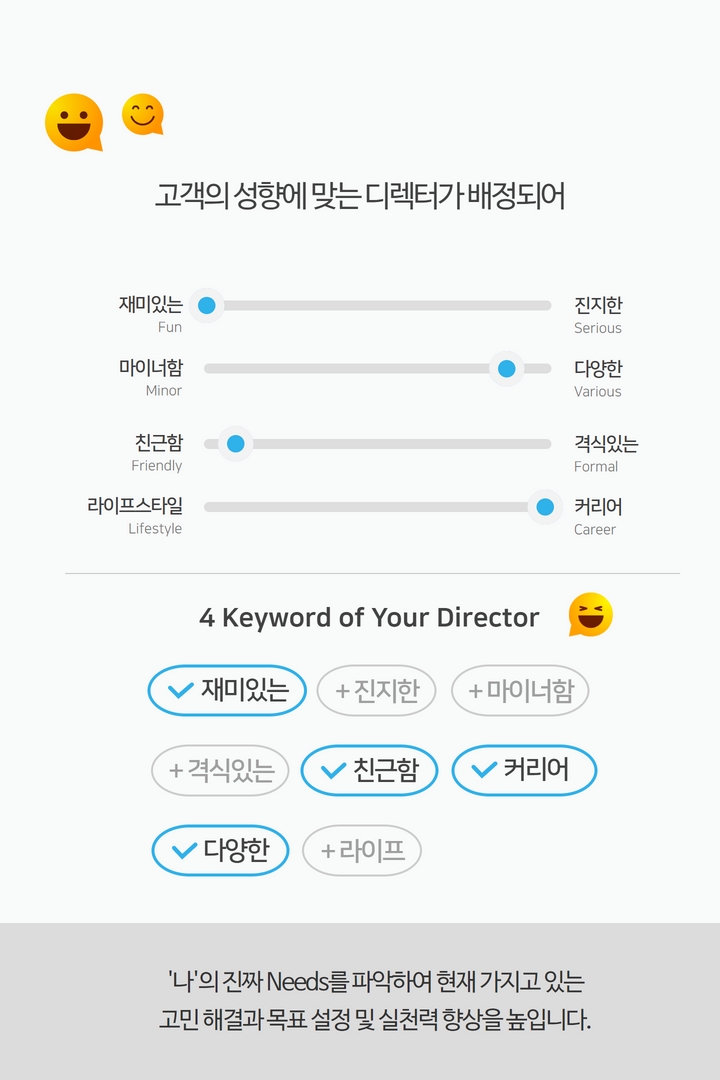Click the big laughing emoji speech bubble
720x1080 pixels.
tap(74, 123)
